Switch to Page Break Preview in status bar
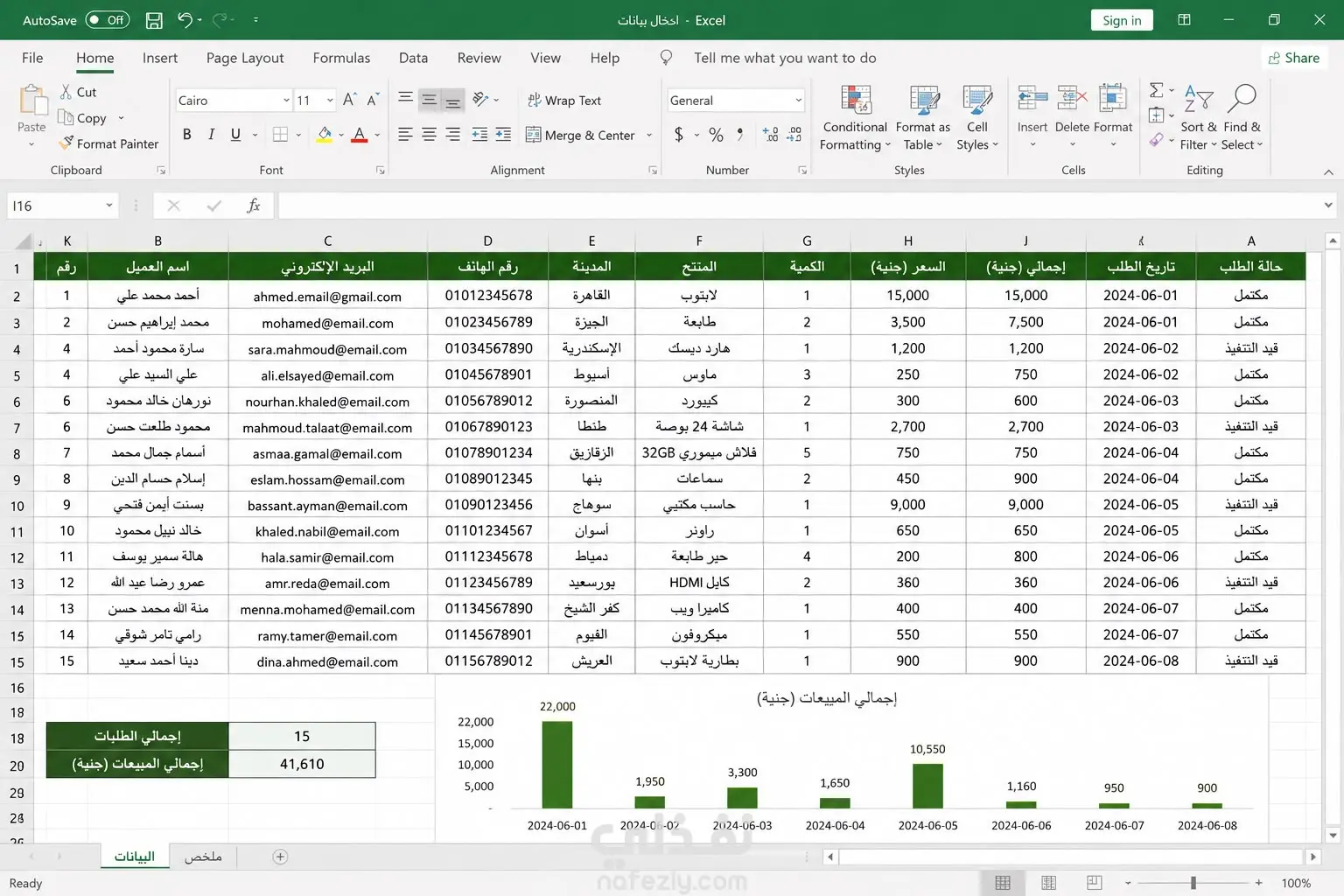Image resolution: width=1344 pixels, height=896 pixels. click(x=1094, y=883)
